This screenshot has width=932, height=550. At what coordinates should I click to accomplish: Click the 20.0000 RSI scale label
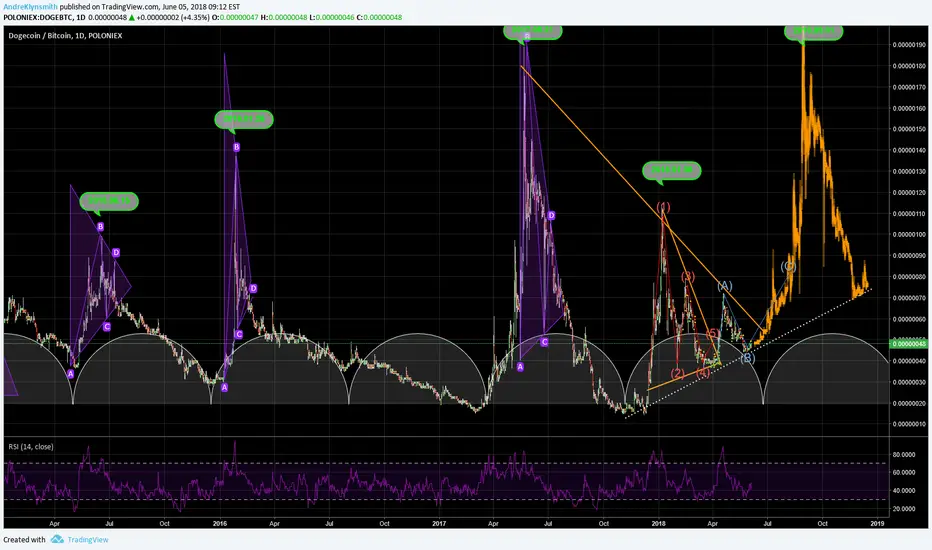pos(903,509)
